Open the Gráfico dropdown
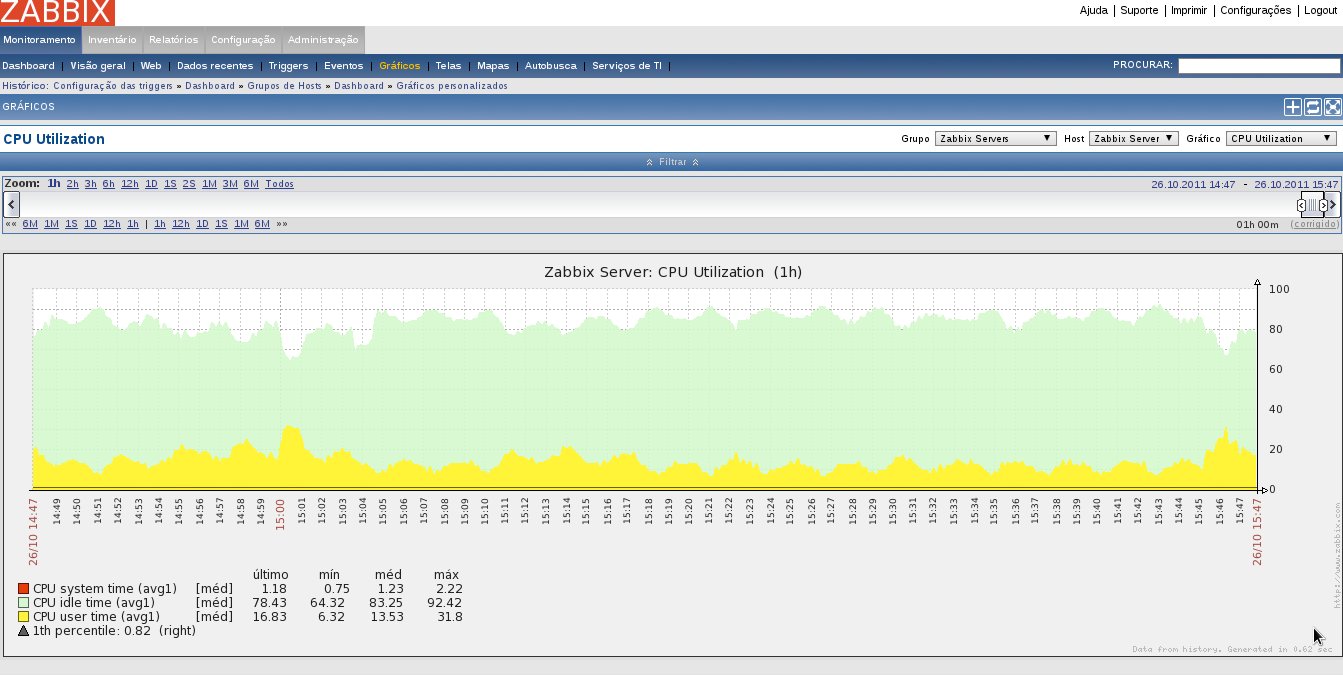Screen dimensions: 1343x675 [1281, 139]
